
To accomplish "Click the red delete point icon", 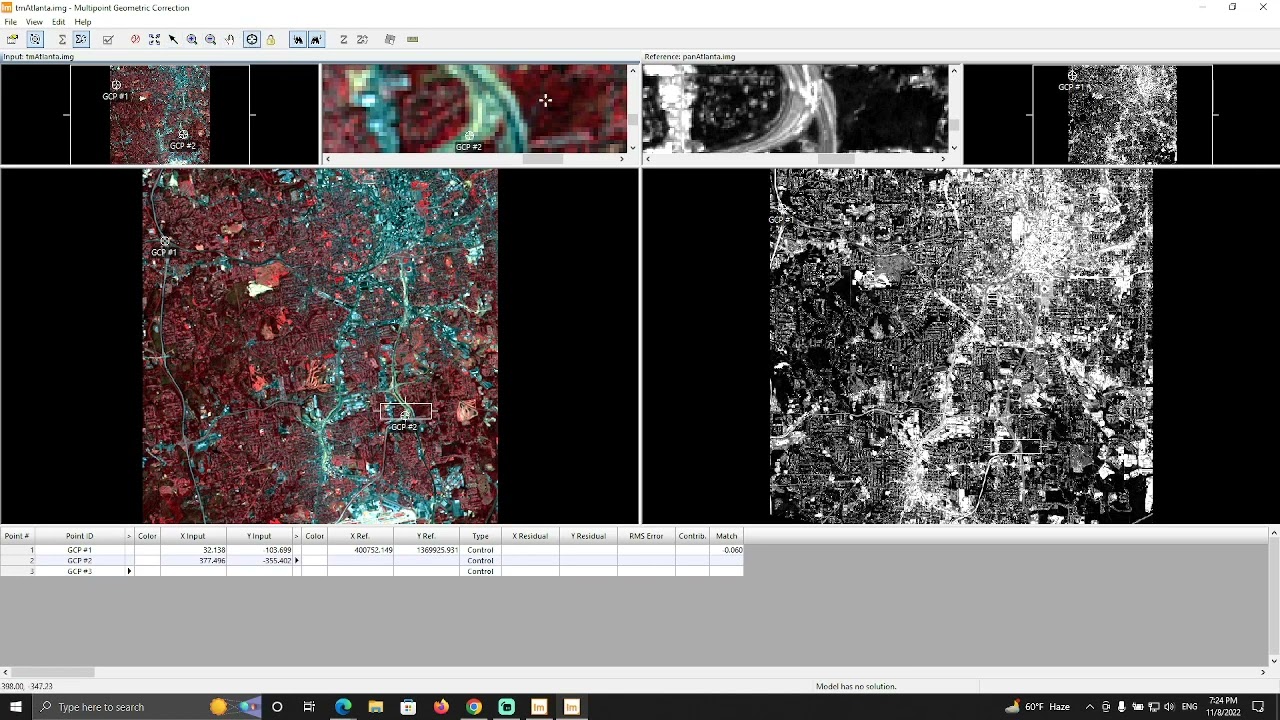I will click(135, 40).
